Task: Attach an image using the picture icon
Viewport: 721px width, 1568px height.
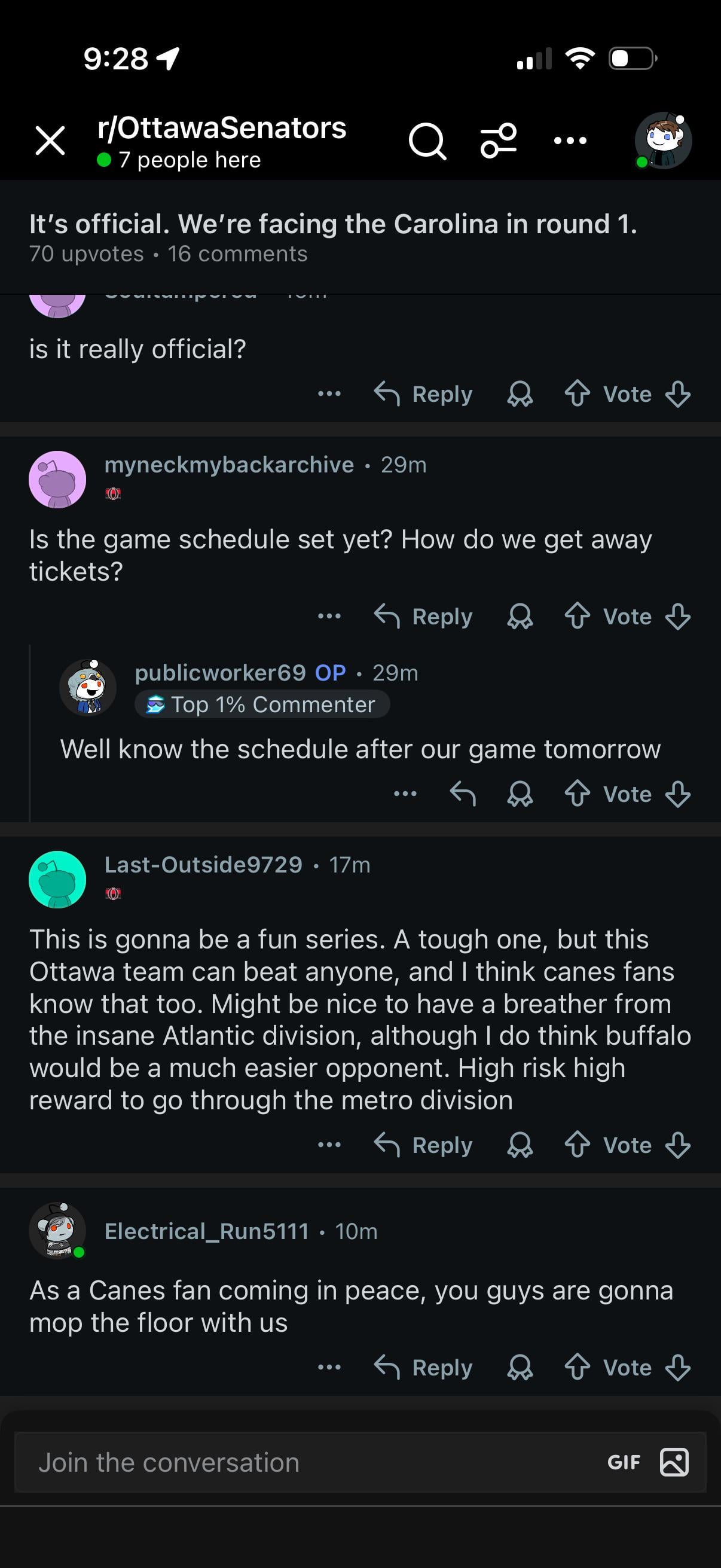Action: pos(674,1462)
